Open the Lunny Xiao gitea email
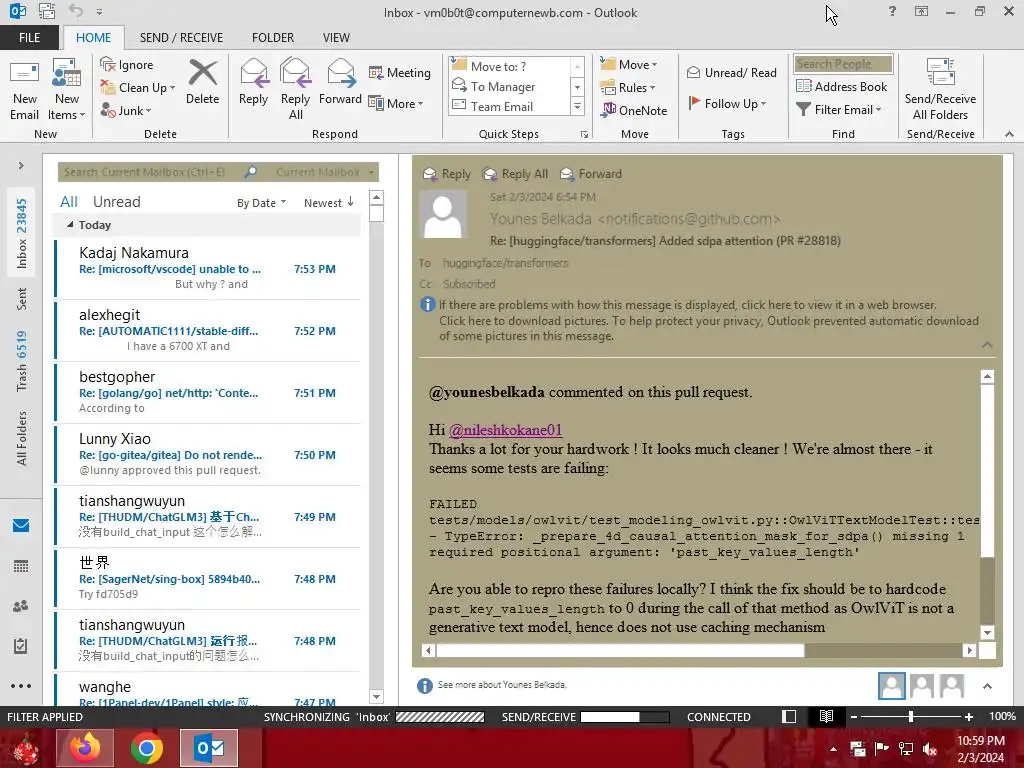Viewport: 1024px width, 768px height. (208, 455)
